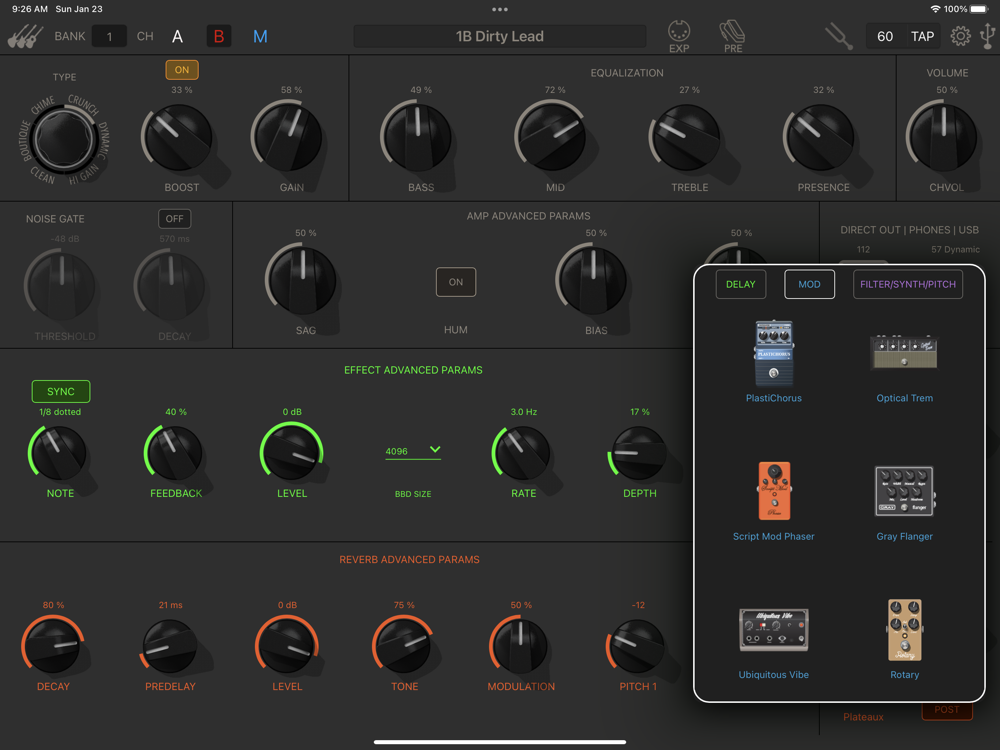Select the PRE wah pedal icon
The height and width of the screenshot is (750, 1000).
[x=732, y=36]
